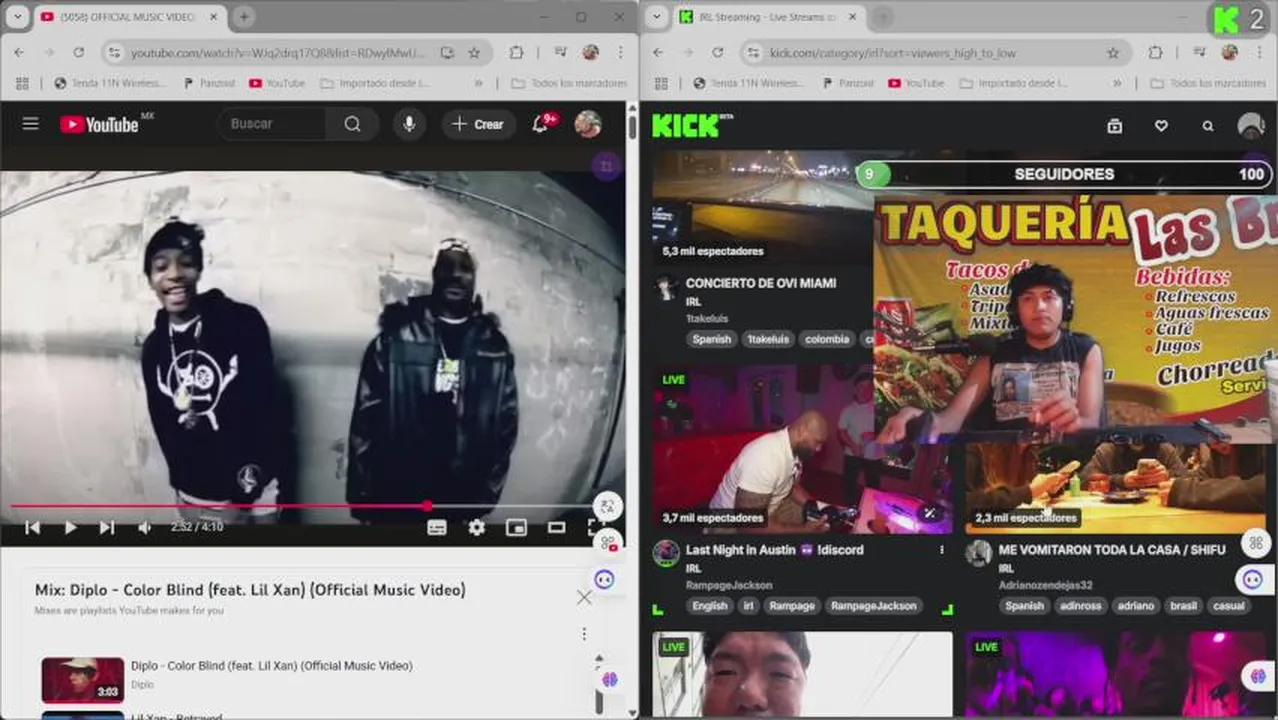This screenshot has height=720, width=1278.
Task: Click the Rampage tag chip
Action: click(x=792, y=606)
